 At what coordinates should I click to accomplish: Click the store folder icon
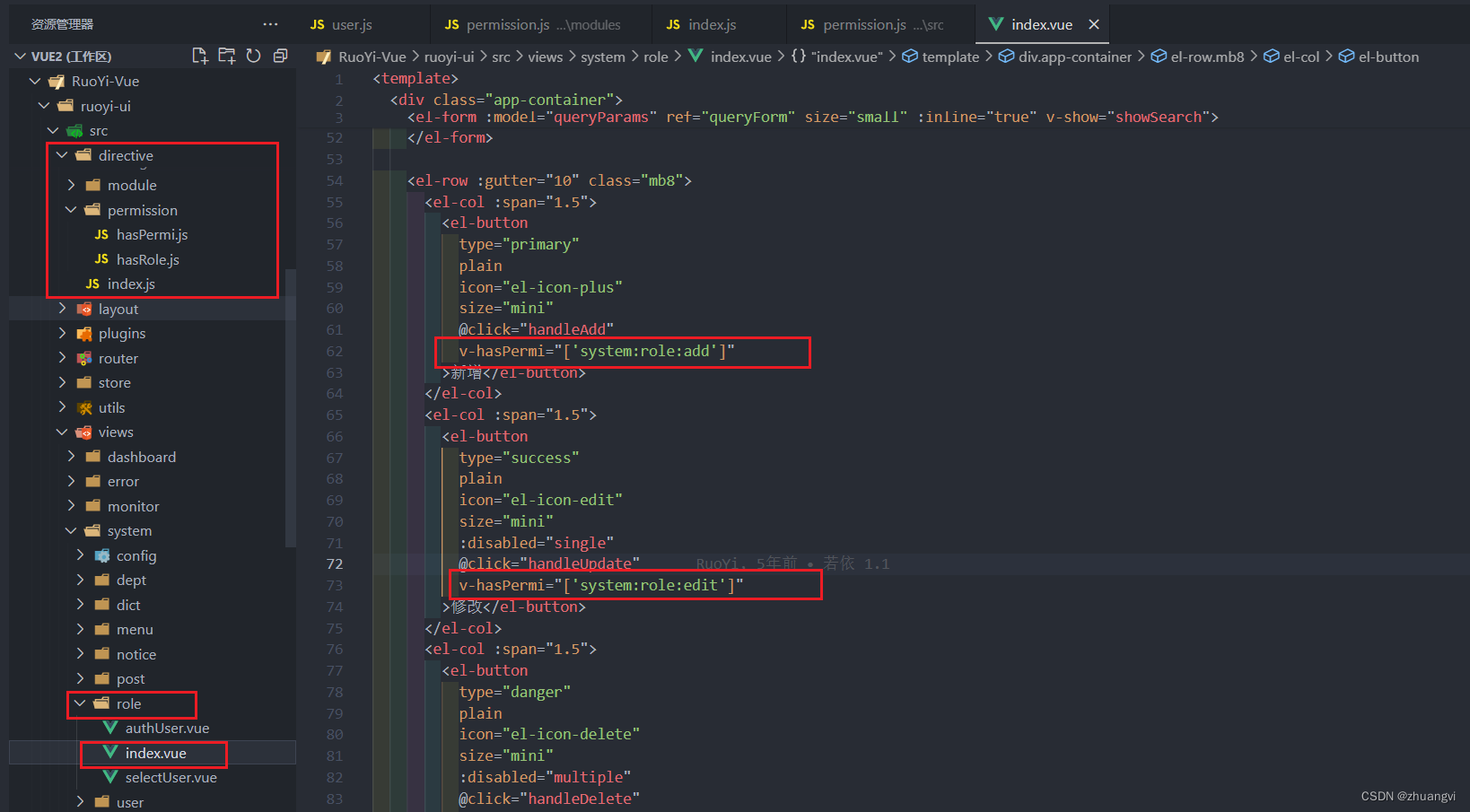tap(83, 382)
